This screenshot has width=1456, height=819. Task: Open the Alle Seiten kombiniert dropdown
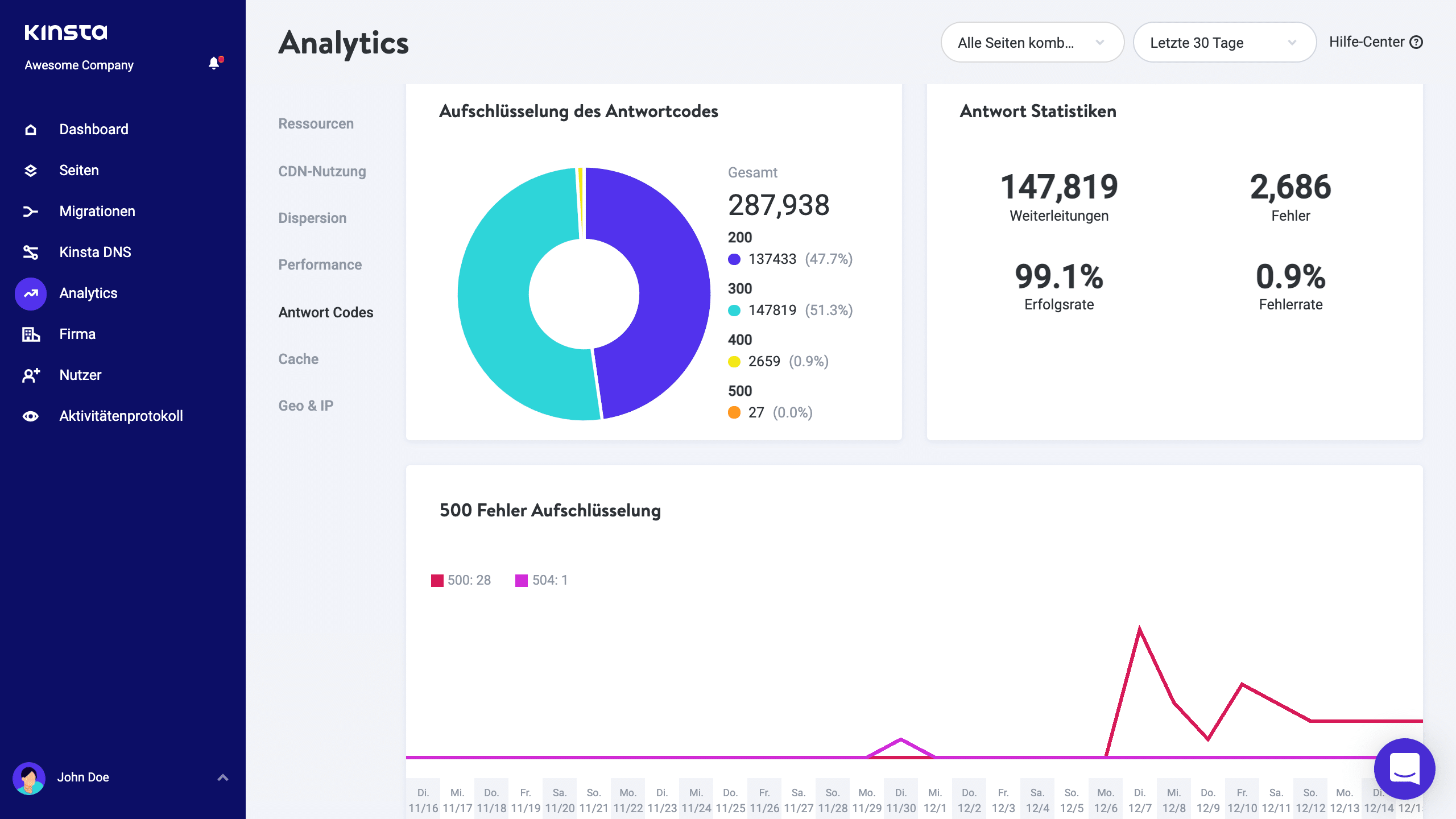coord(1032,42)
